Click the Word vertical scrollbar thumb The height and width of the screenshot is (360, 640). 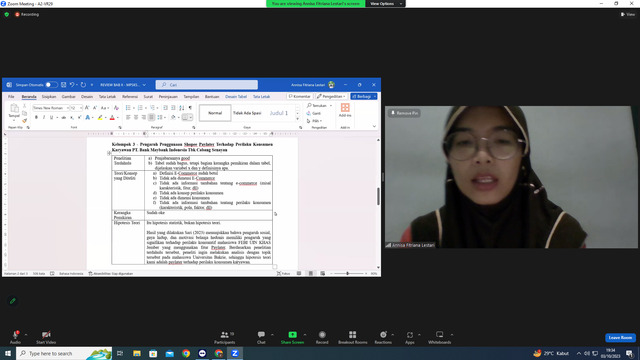tap(378, 196)
